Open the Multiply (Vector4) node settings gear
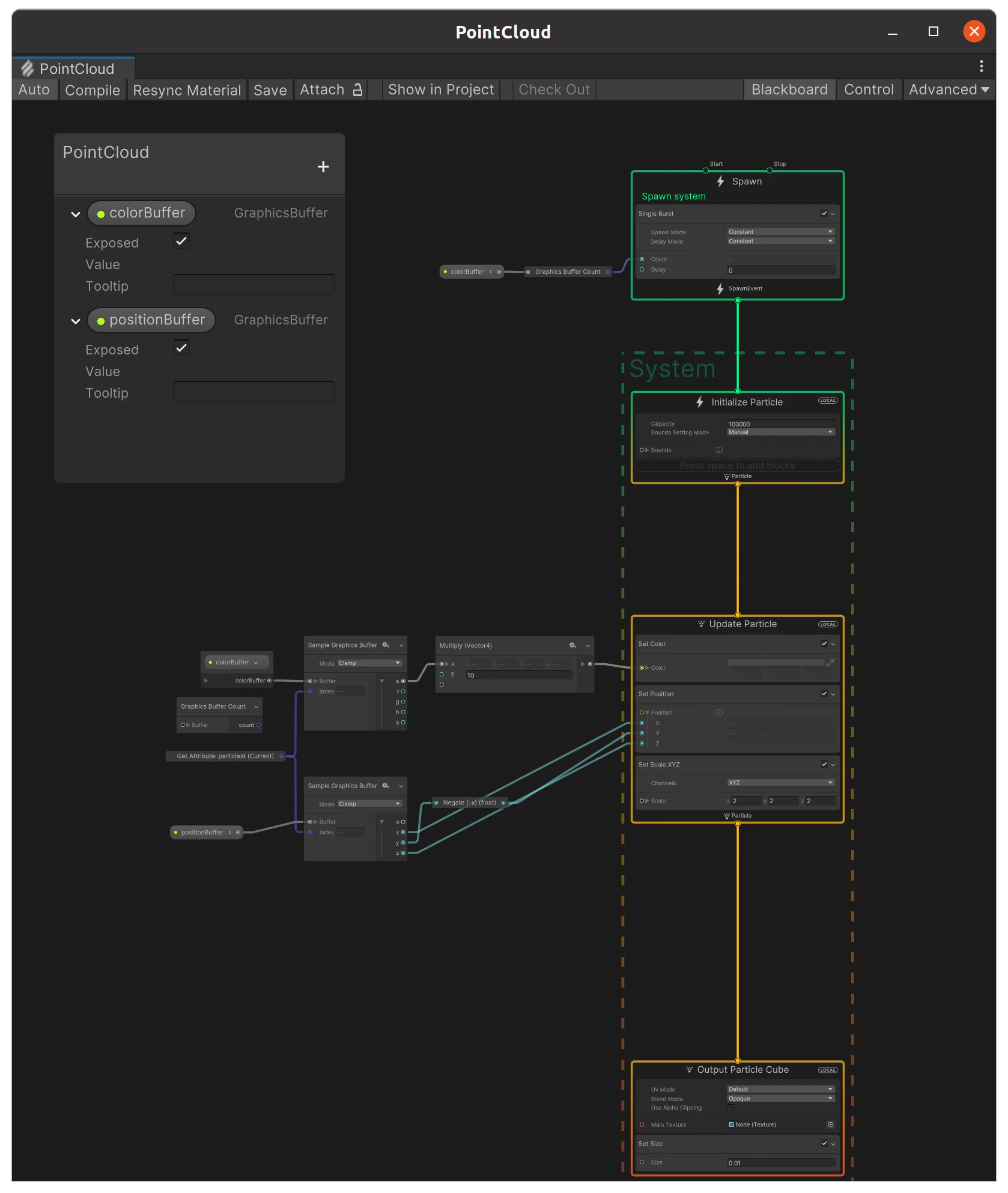The image size is (1008, 1193). click(572, 646)
